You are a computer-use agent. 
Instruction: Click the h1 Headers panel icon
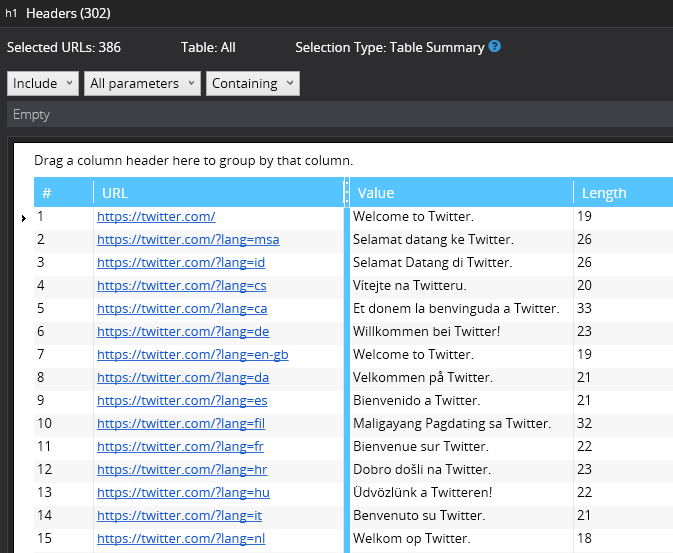[x=11, y=14]
